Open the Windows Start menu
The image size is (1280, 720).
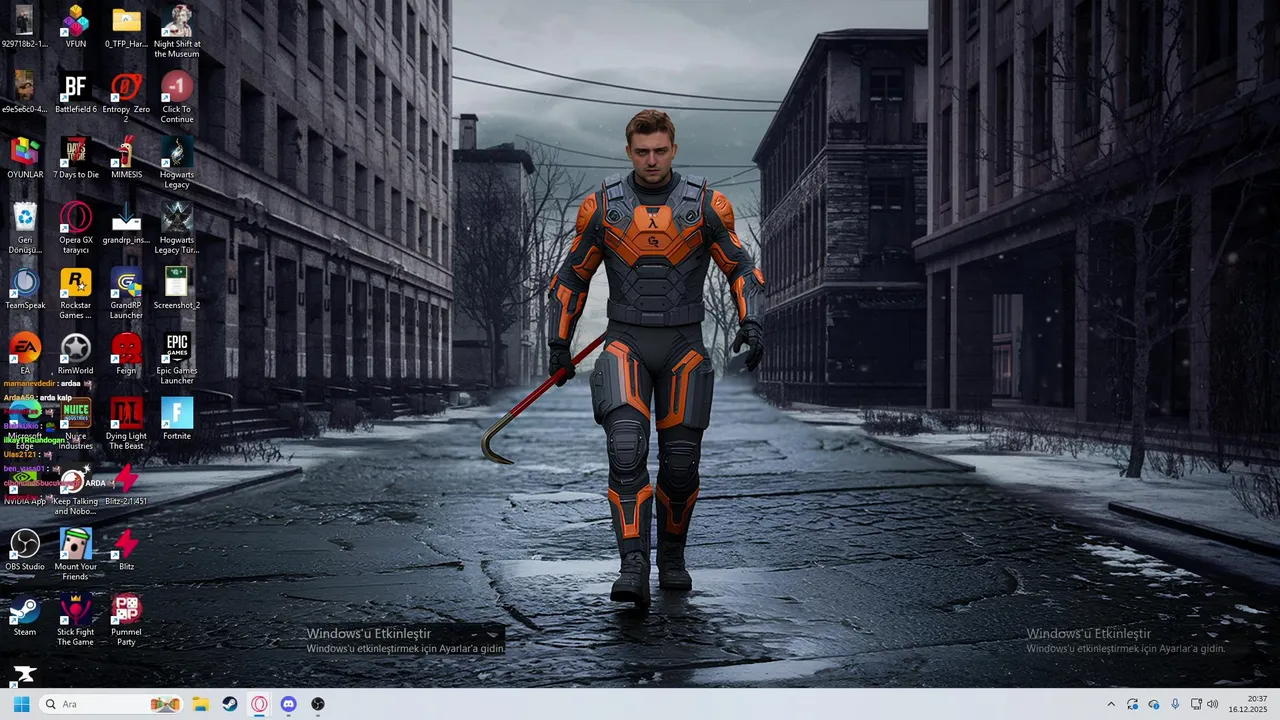[x=21, y=704]
